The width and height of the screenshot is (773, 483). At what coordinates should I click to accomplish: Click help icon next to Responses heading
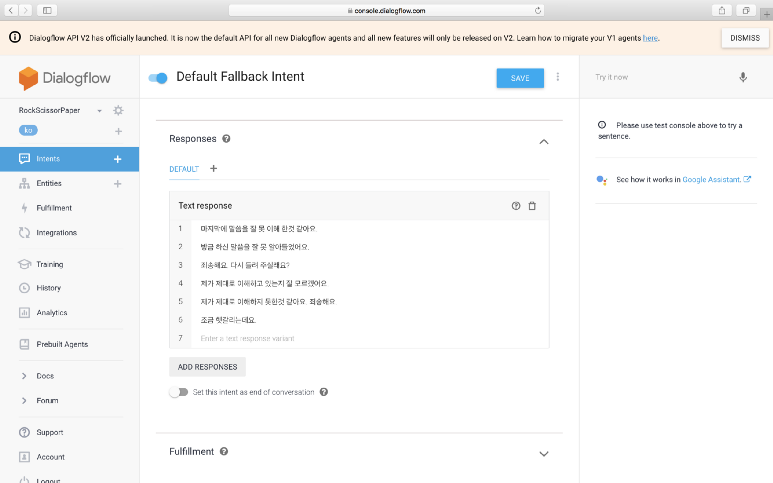click(226, 139)
